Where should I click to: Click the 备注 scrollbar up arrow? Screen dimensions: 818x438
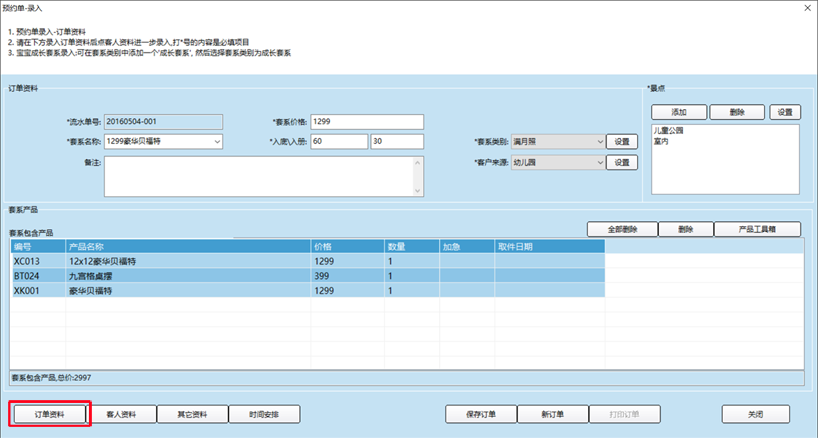pyautogui.click(x=417, y=162)
